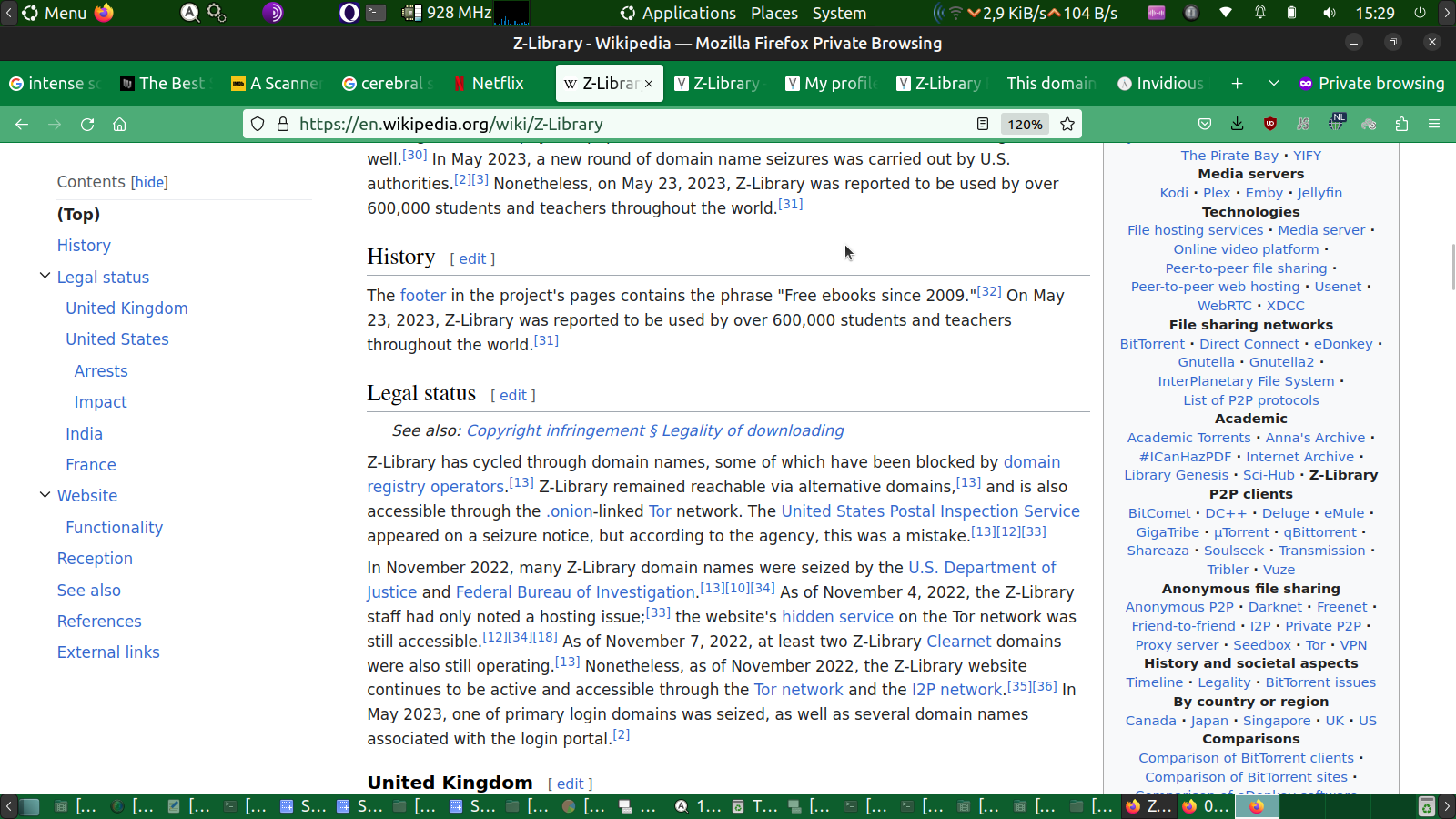
Task: Click the edit link beside History heading
Action: [x=472, y=259]
